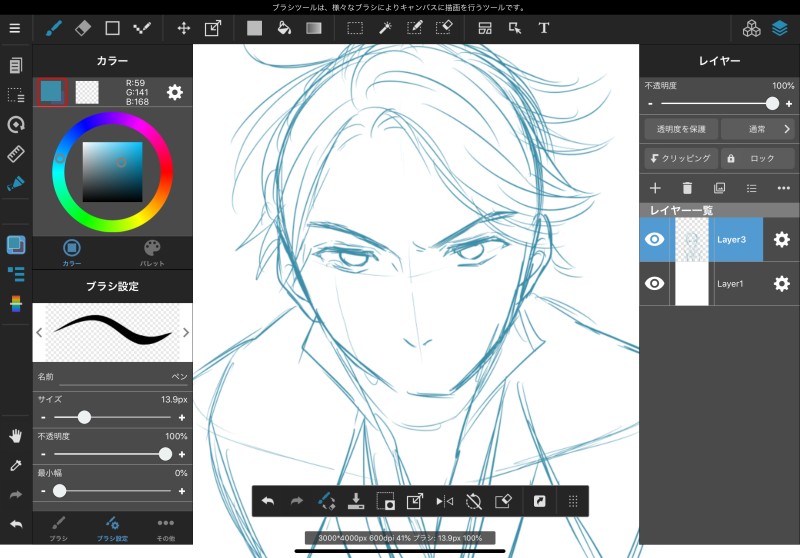The image size is (800, 558).
Task: Select the Shape rectangle tool
Action: pyautogui.click(x=112, y=28)
